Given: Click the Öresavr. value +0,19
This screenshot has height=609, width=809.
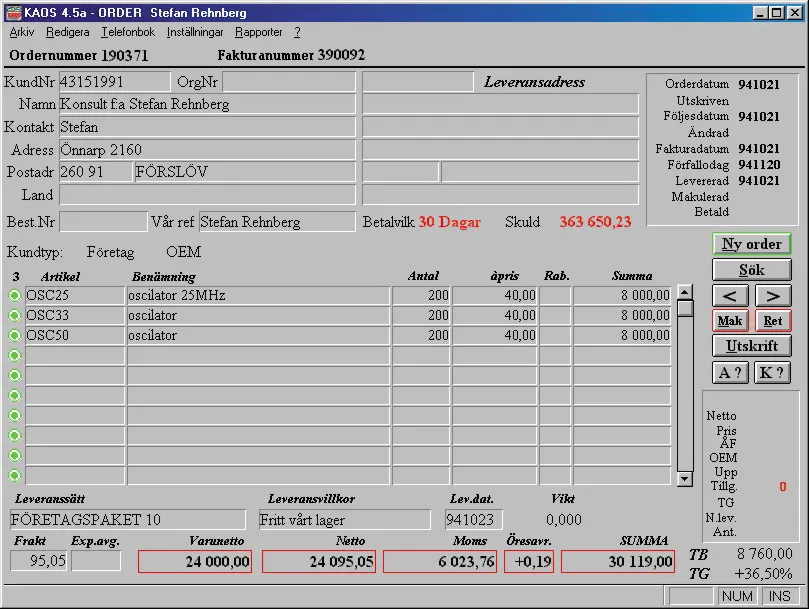Looking at the screenshot, I should tap(529, 562).
